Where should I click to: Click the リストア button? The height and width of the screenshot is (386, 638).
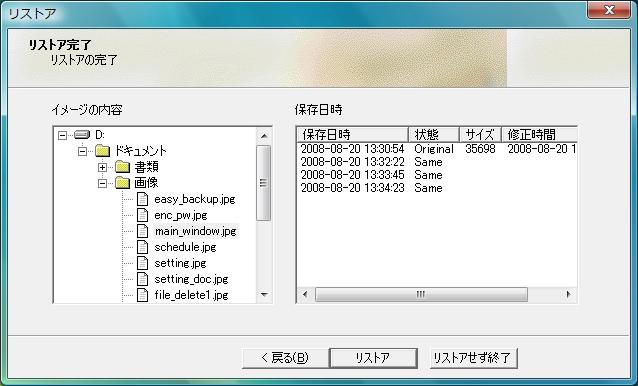point(373,358)
